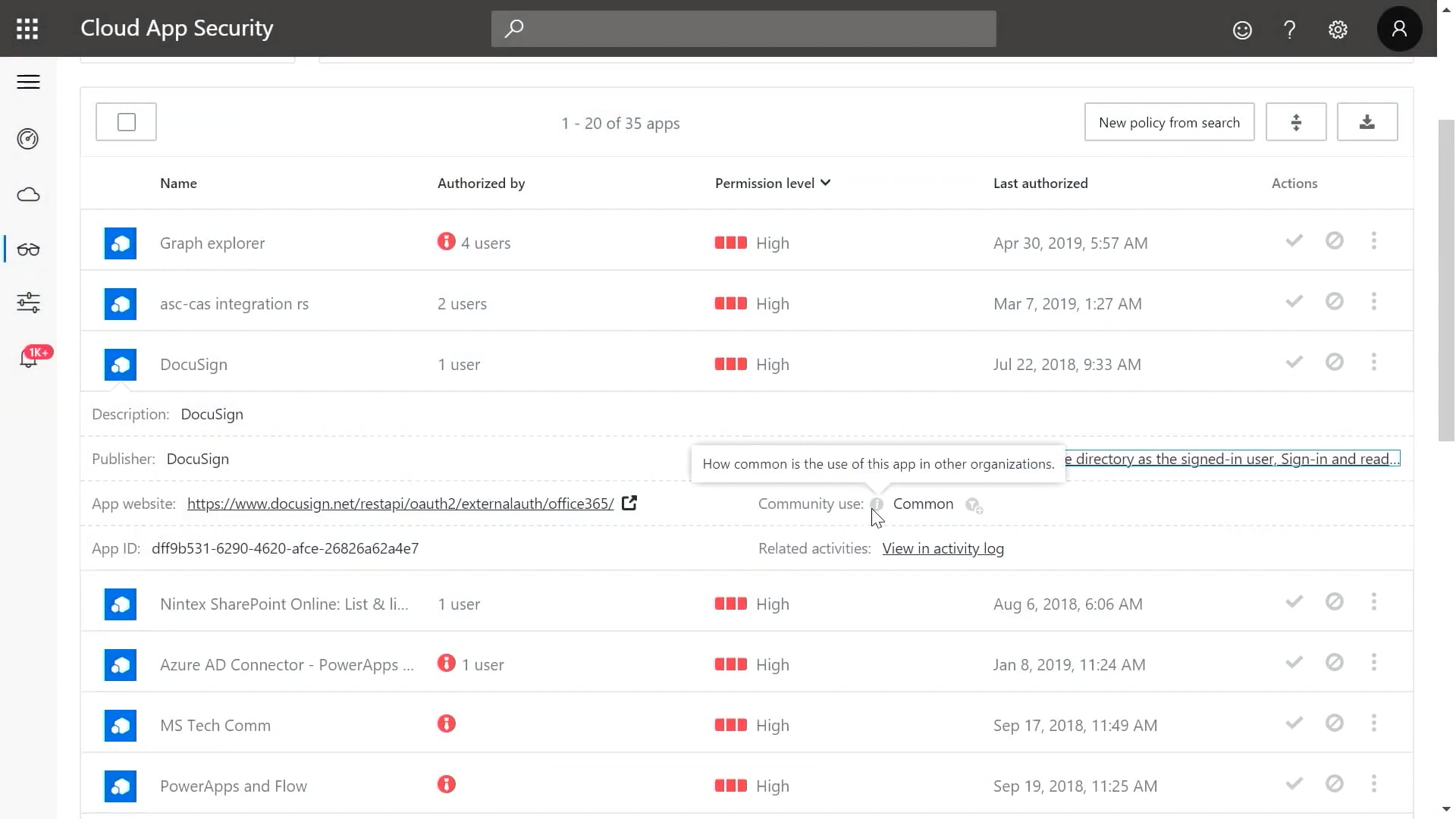
Task: Expand DocuSign app details row
Action: 194,364
